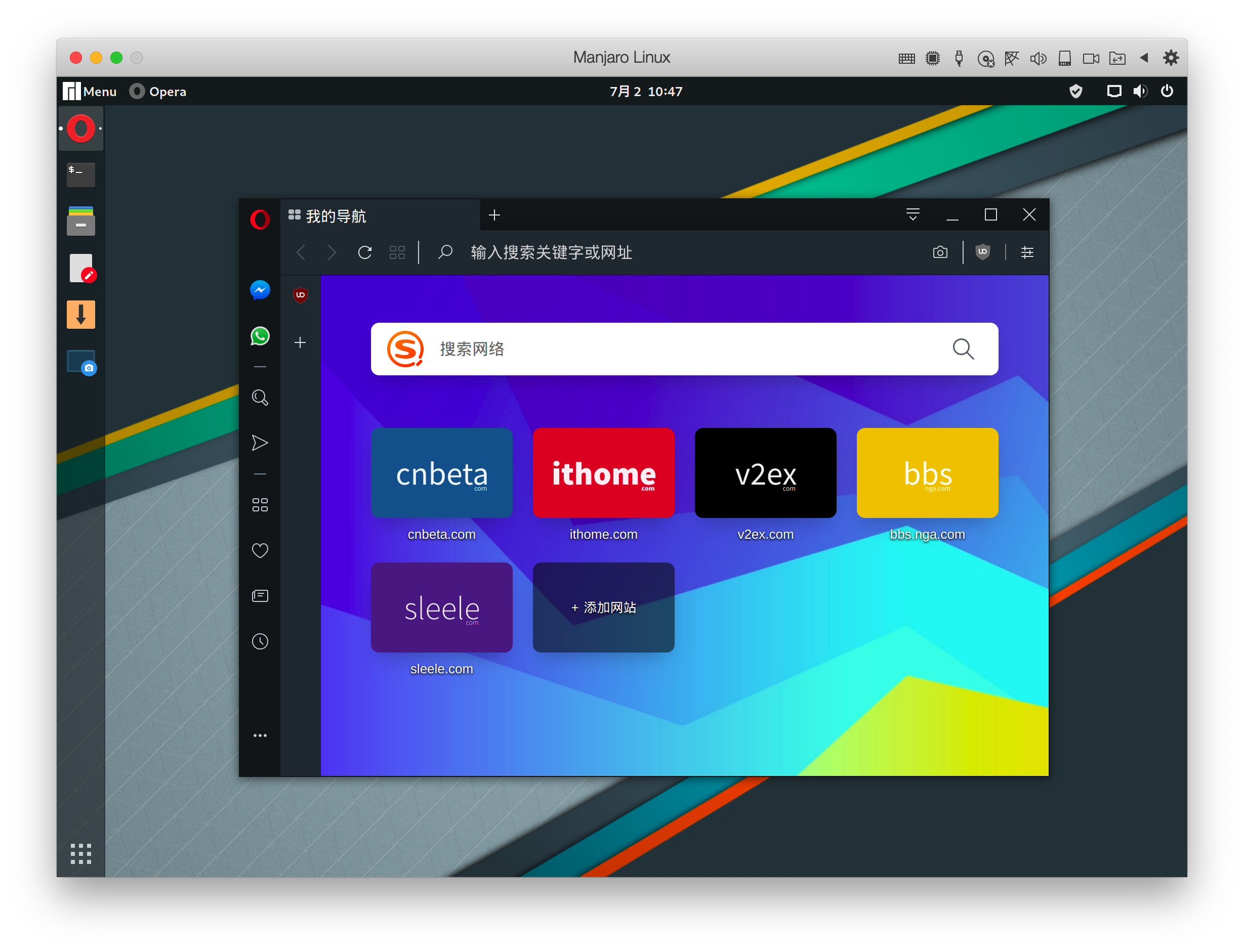Click the shield icon in the top panel
Viewport: 1244px width, 952px height.
point(1075,91)
